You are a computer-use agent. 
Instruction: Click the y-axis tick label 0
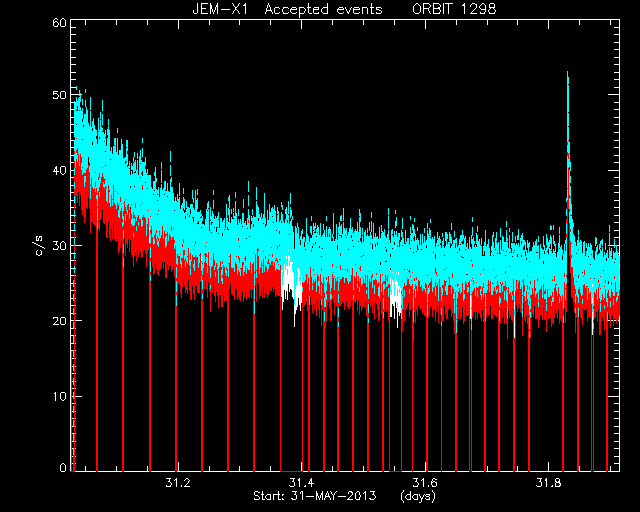(x=63, y=467)
